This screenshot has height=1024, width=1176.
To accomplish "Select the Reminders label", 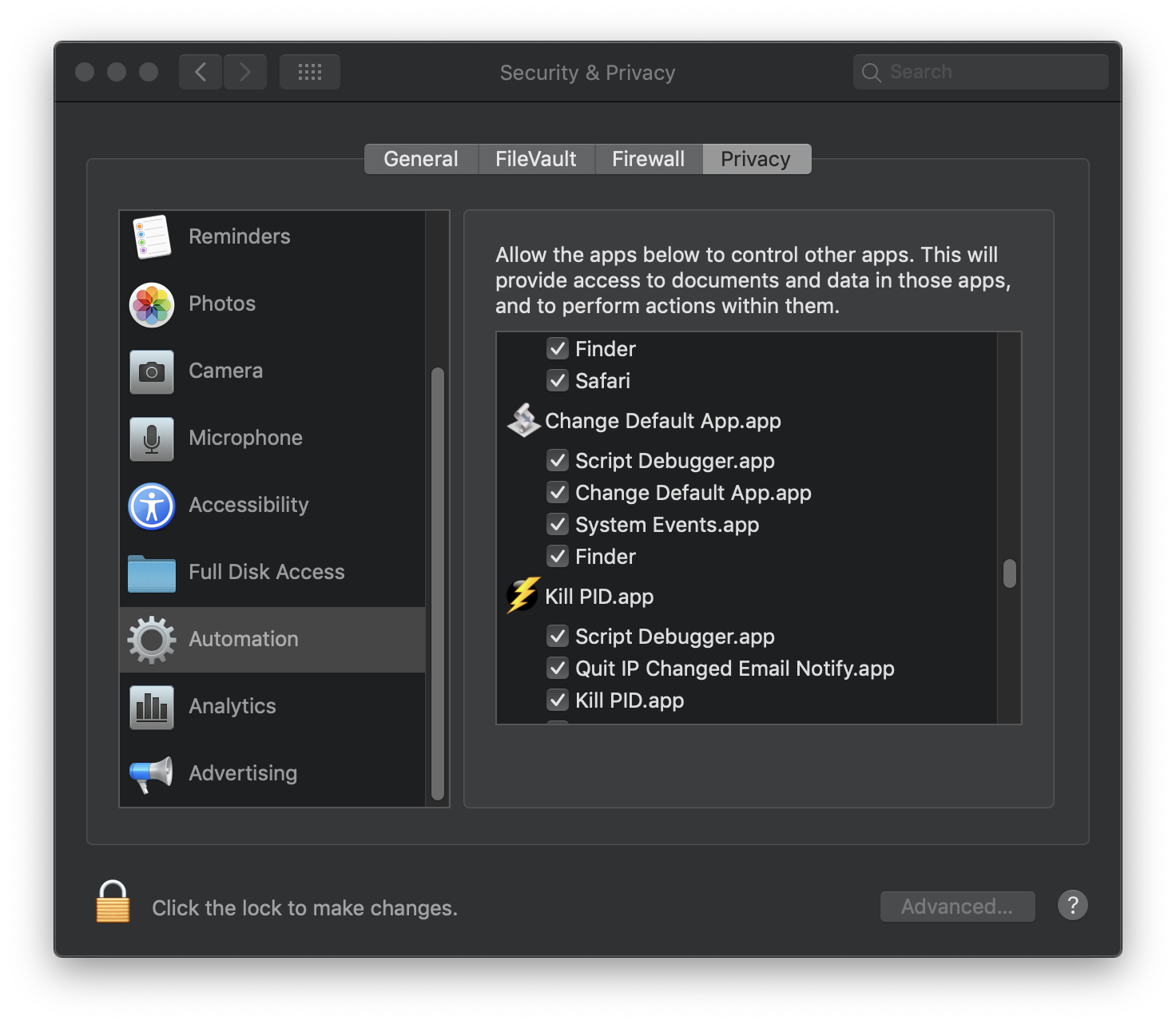I will pyautogui.click(x=240, y=236).
